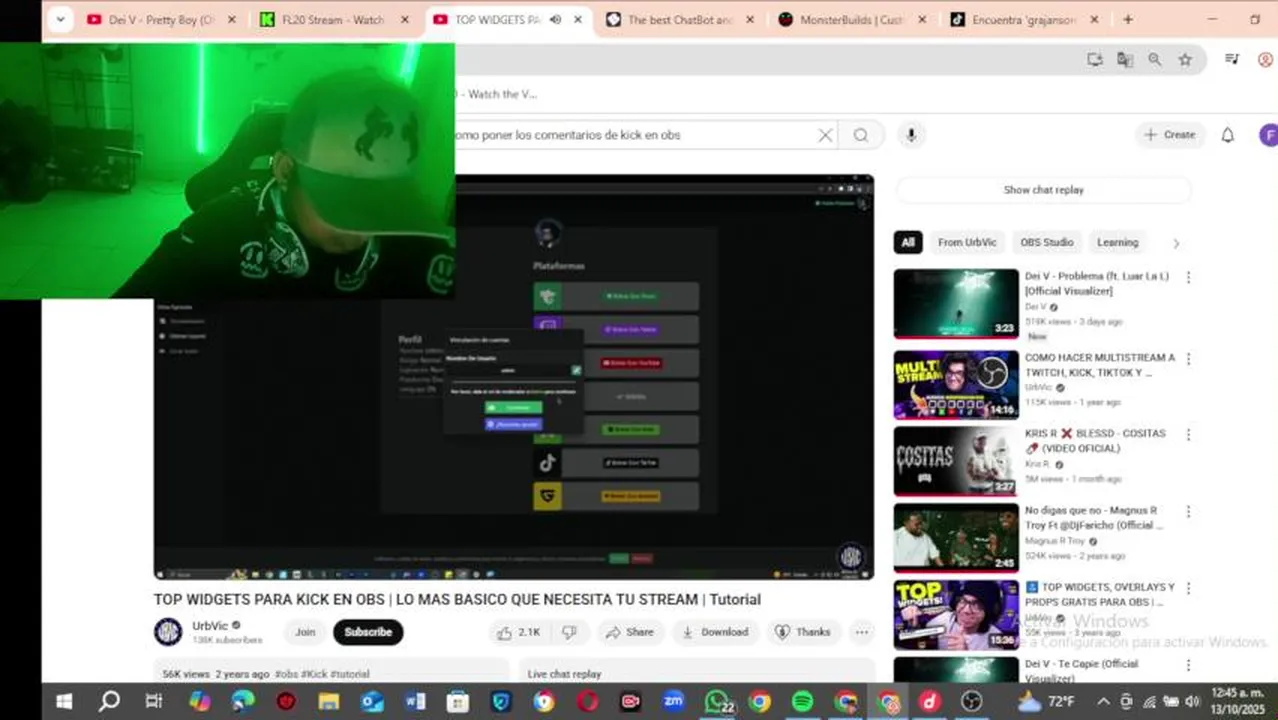Viewport: 1278px width, 720px height.
Task: Subscribe to the UrbVic channel
Action: pos(368,632)
